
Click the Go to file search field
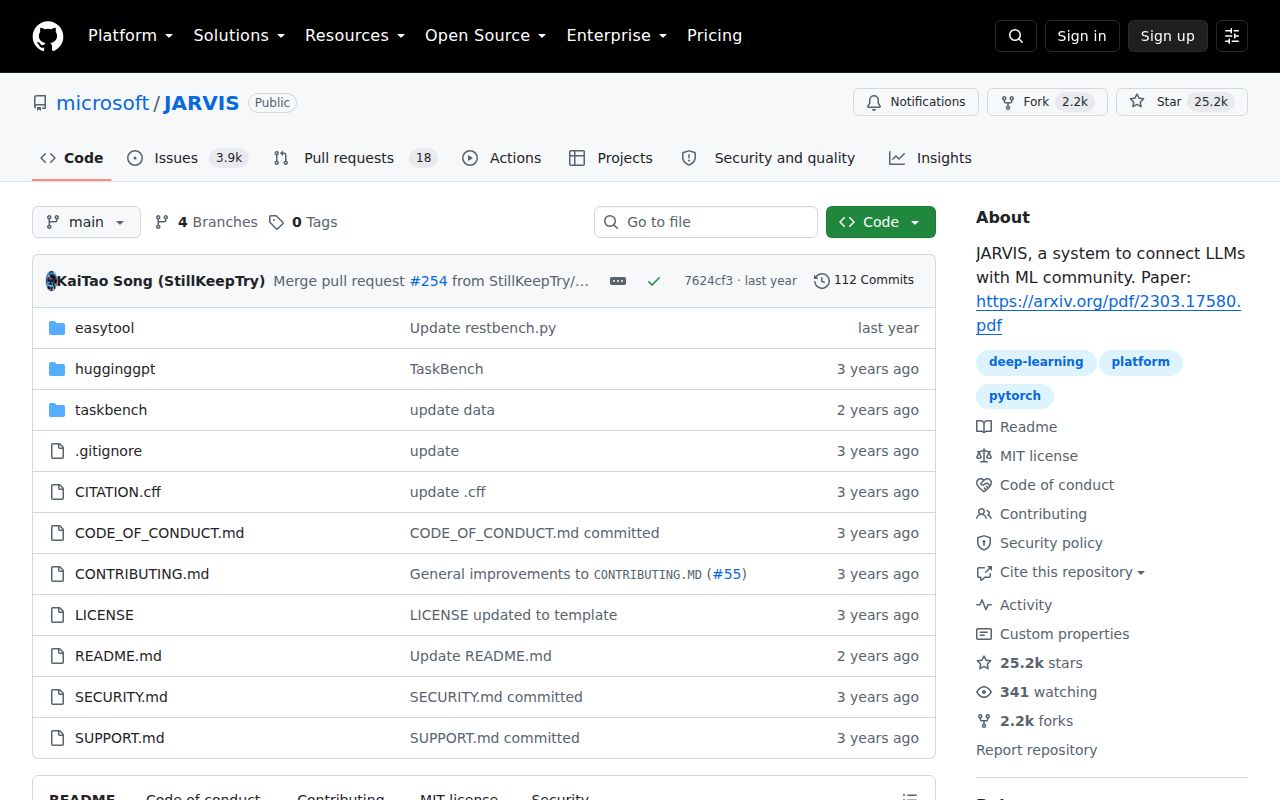pyautogui.click(x=706, y=222)
